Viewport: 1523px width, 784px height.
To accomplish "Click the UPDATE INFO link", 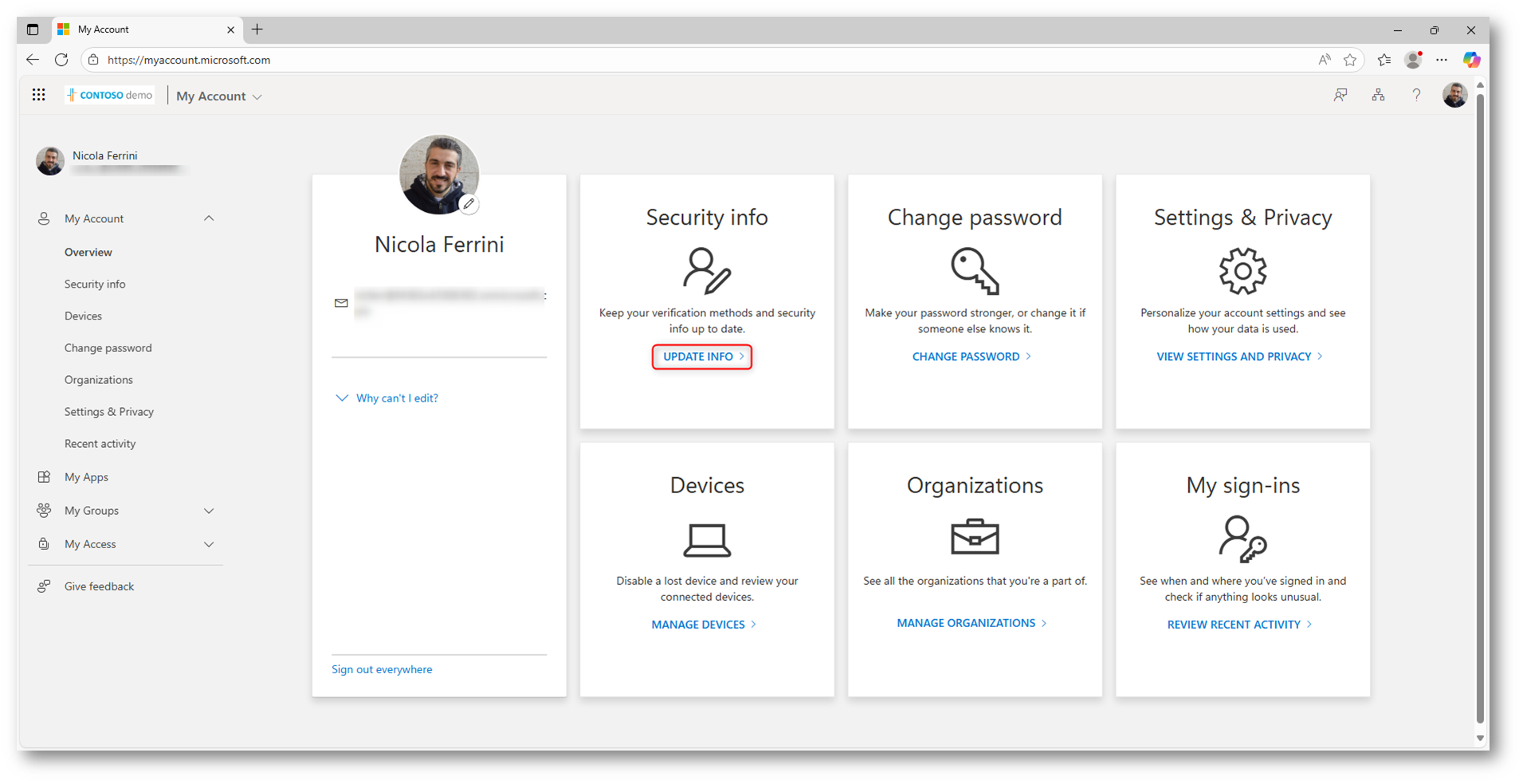I will (x=701, y=357).
